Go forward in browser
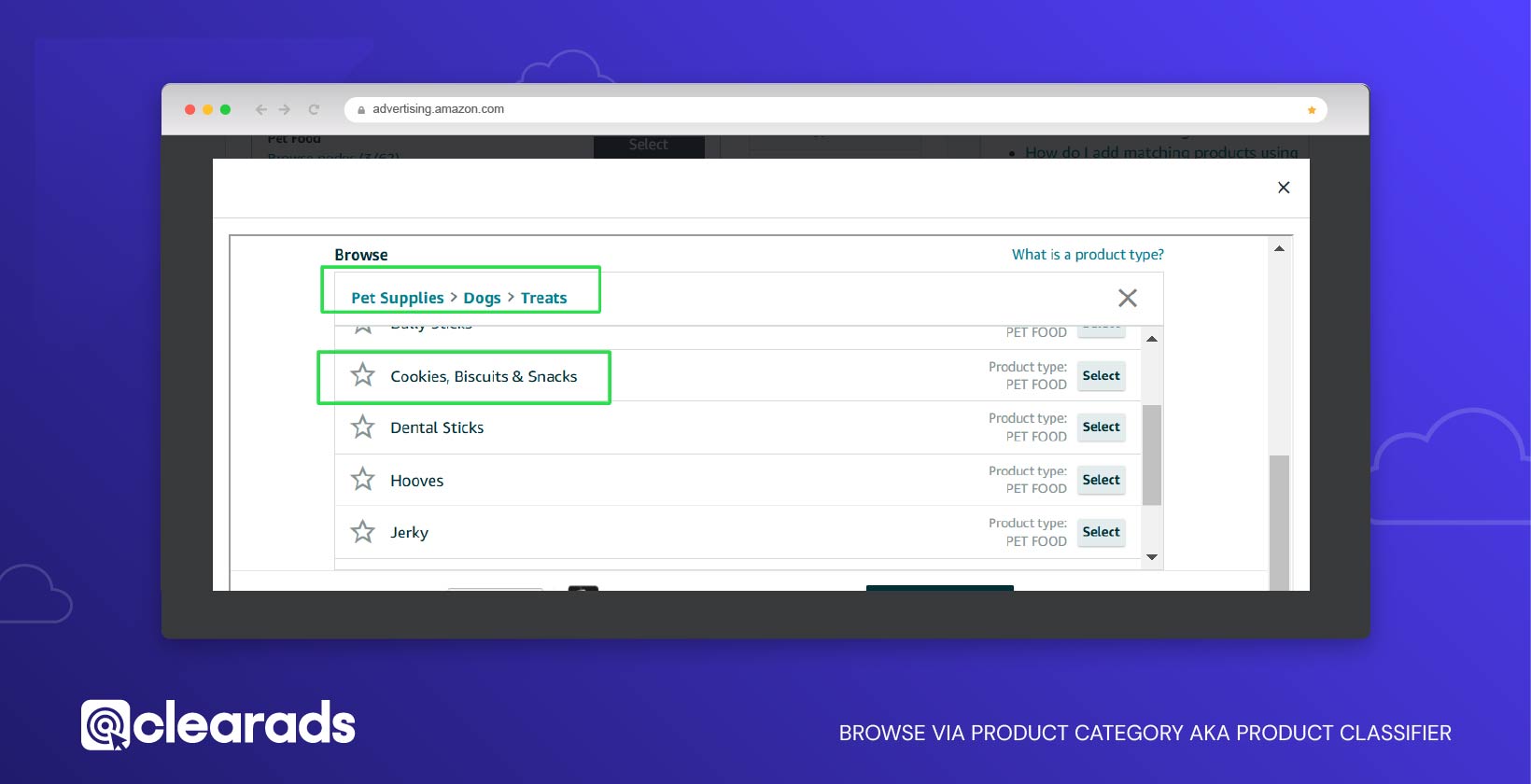The width and height of the screenshot is (1531, 784). tap(285, 109)
